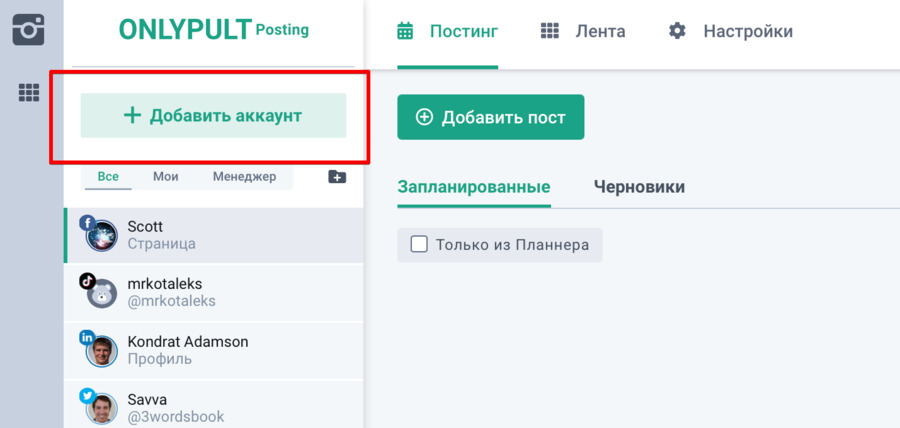This screenshot has width=900, height=428.
Task: Switch to the Запланированные tab
Action: point(473,187)
